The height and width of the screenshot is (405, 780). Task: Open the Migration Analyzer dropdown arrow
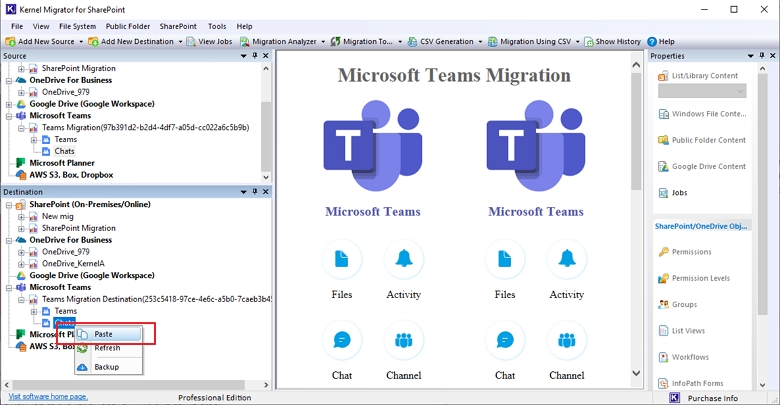point(323,42)
